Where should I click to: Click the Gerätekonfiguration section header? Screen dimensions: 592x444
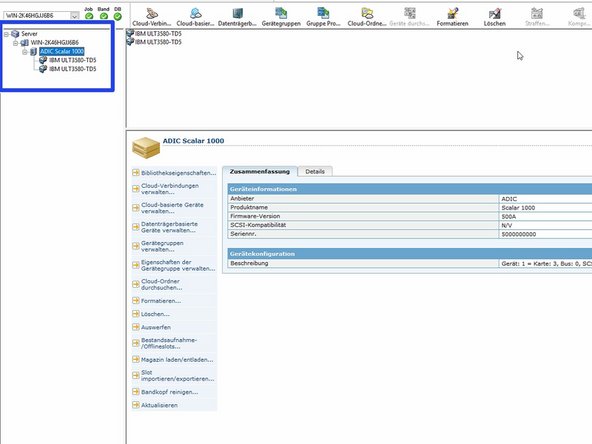click(410, 254)
